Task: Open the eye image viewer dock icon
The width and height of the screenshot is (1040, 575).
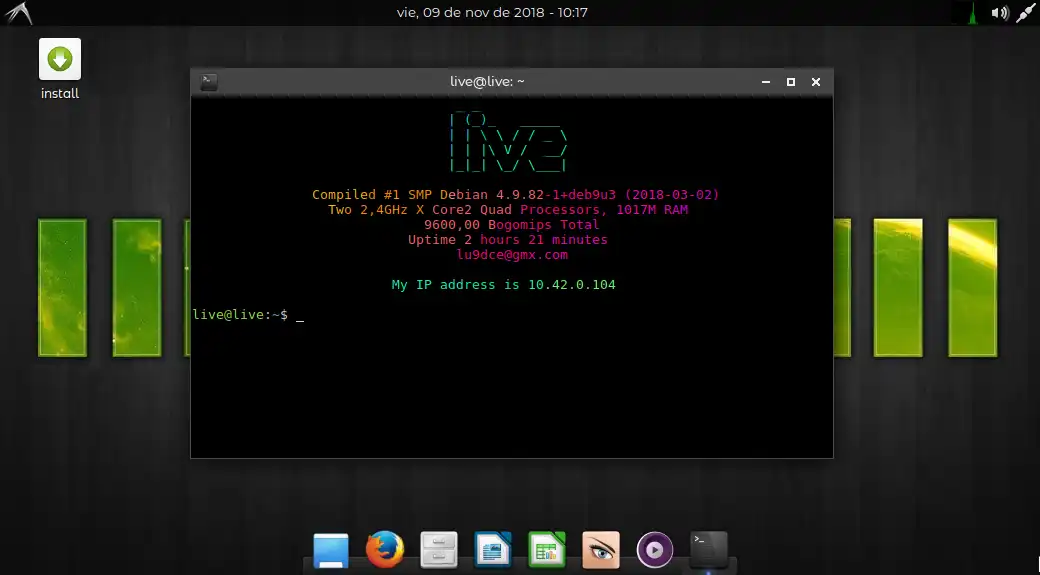Action: (601, 549)
